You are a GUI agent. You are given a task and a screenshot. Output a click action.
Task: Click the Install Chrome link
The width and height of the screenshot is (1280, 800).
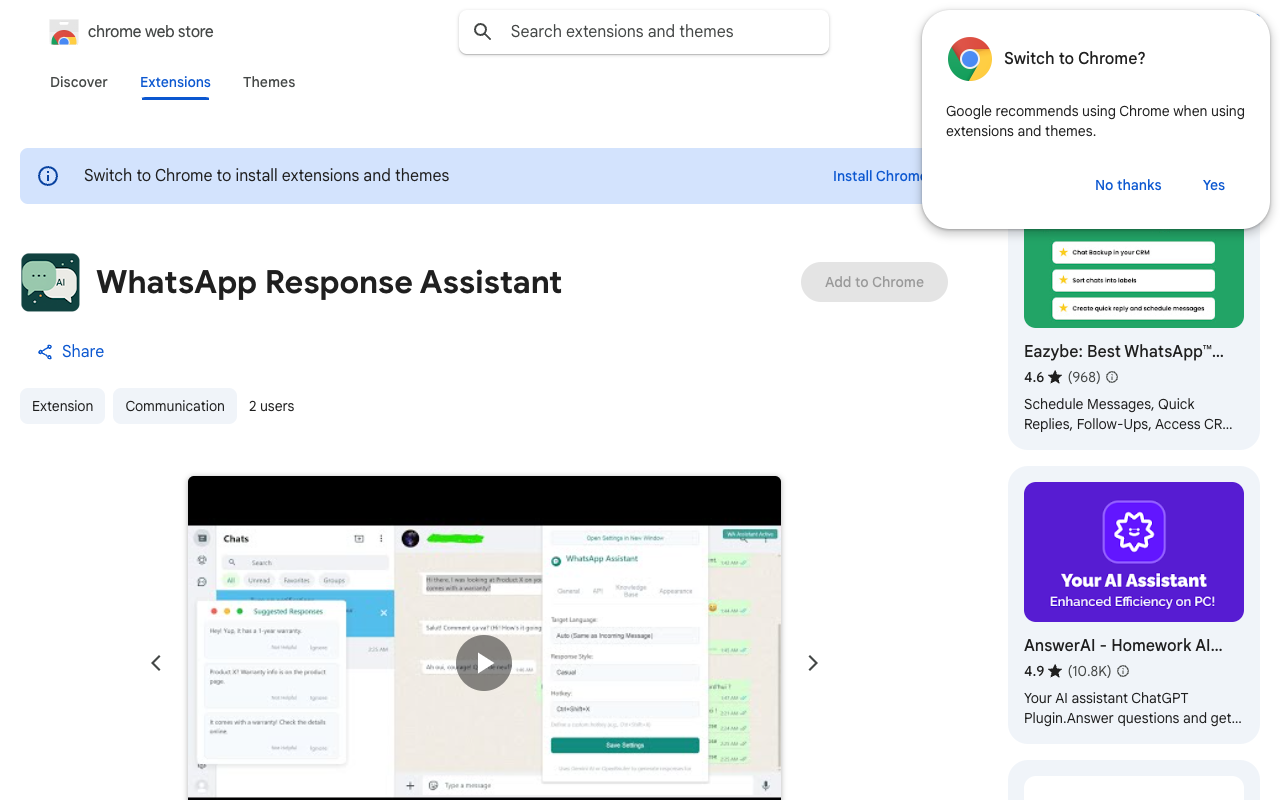pos(878,175)
